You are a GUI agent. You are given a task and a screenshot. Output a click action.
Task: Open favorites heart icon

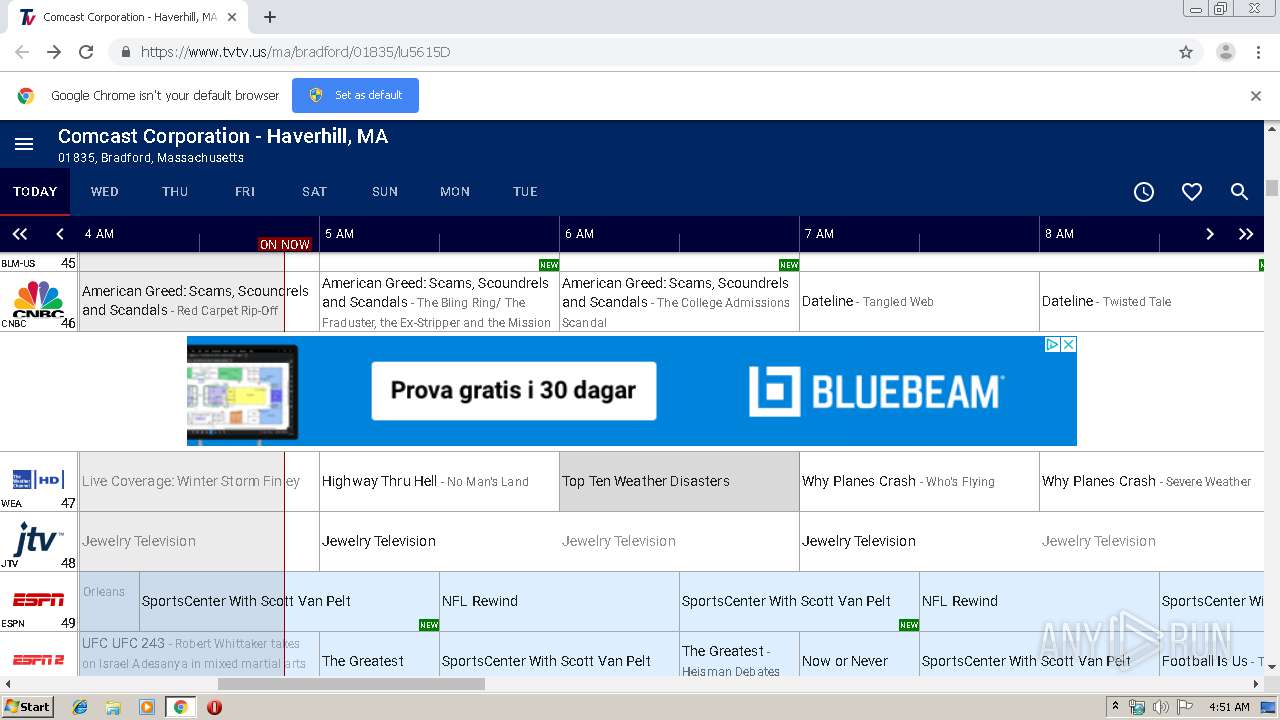pyautogui.click(x=1192, y=192)
